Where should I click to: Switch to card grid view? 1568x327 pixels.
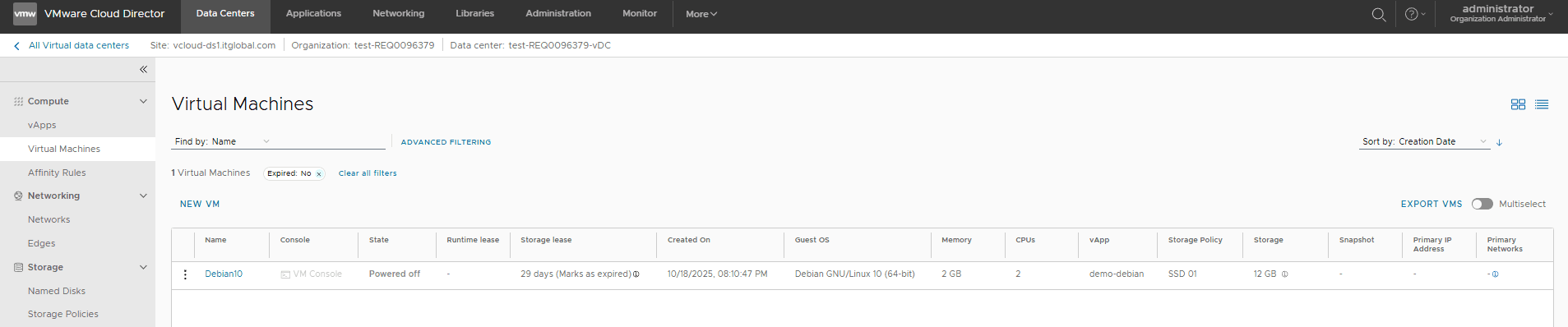click(1518, 104)
